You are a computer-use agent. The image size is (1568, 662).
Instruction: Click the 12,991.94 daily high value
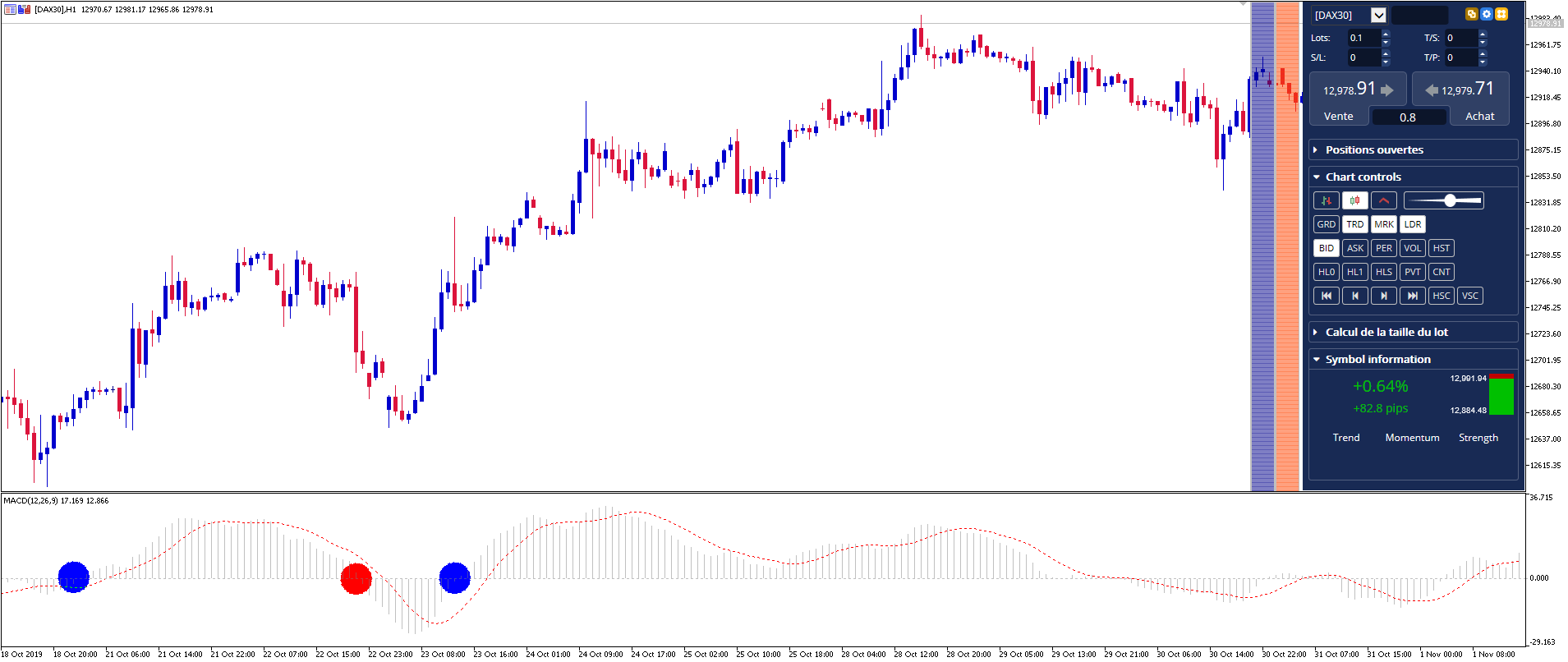[1469, 379]
